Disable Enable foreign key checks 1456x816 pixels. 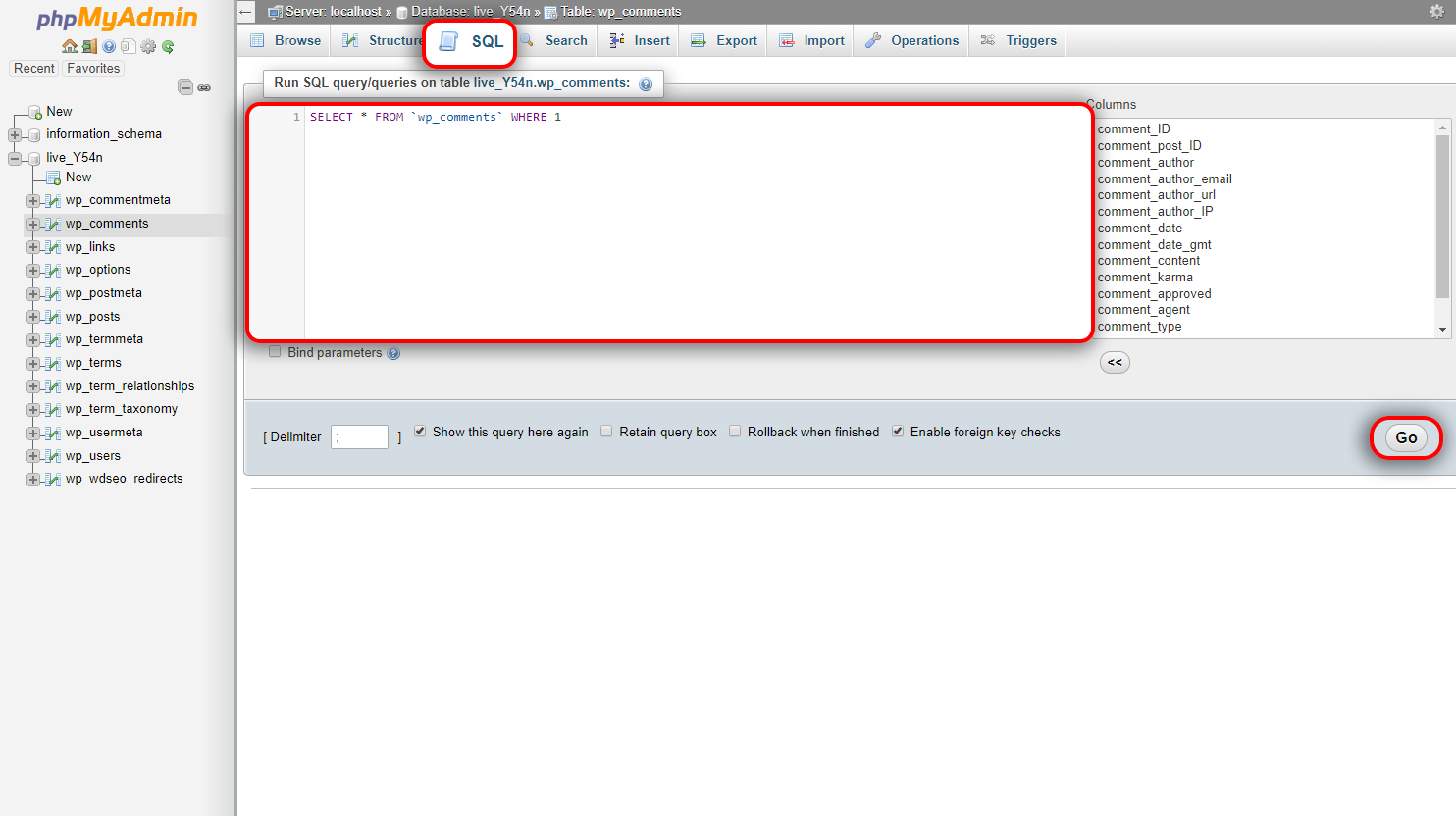click(x=898, y=432)
